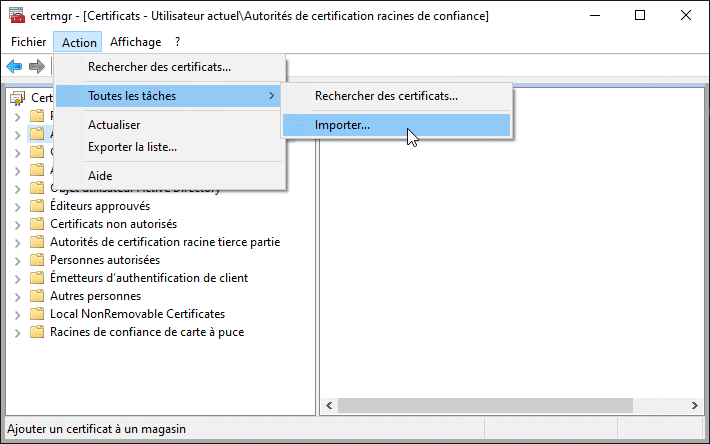Select Rechercher des certificats... in the submenu
Image resolution: width=710 pixels, height=444 pixels.
click(x=386, y=96)
